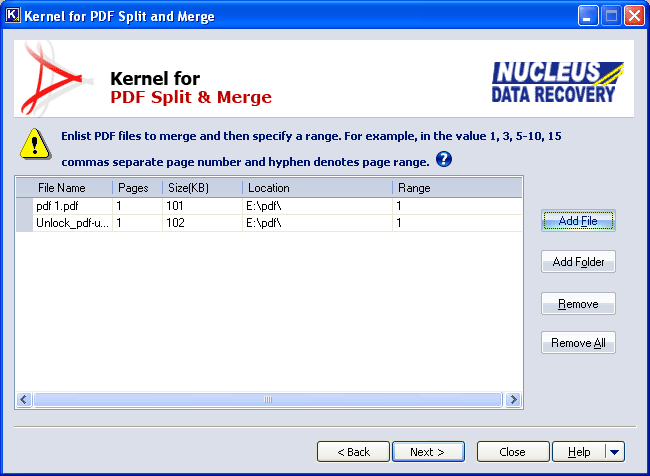
Task: Click the horizontal scrollbar right arrow
Action: (513, 399)
